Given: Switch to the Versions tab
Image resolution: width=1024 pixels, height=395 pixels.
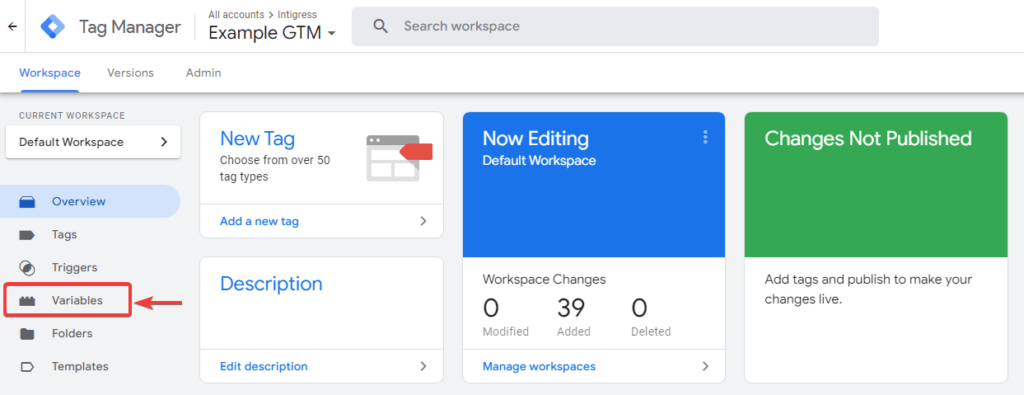Looking at the screenshot, I should click(131, 73).
